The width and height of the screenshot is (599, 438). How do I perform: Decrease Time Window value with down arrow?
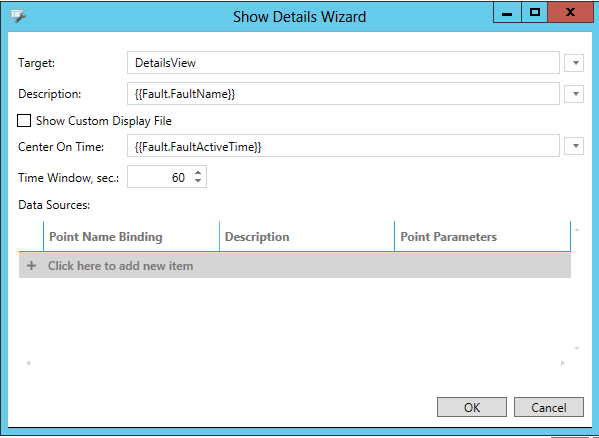198,180
